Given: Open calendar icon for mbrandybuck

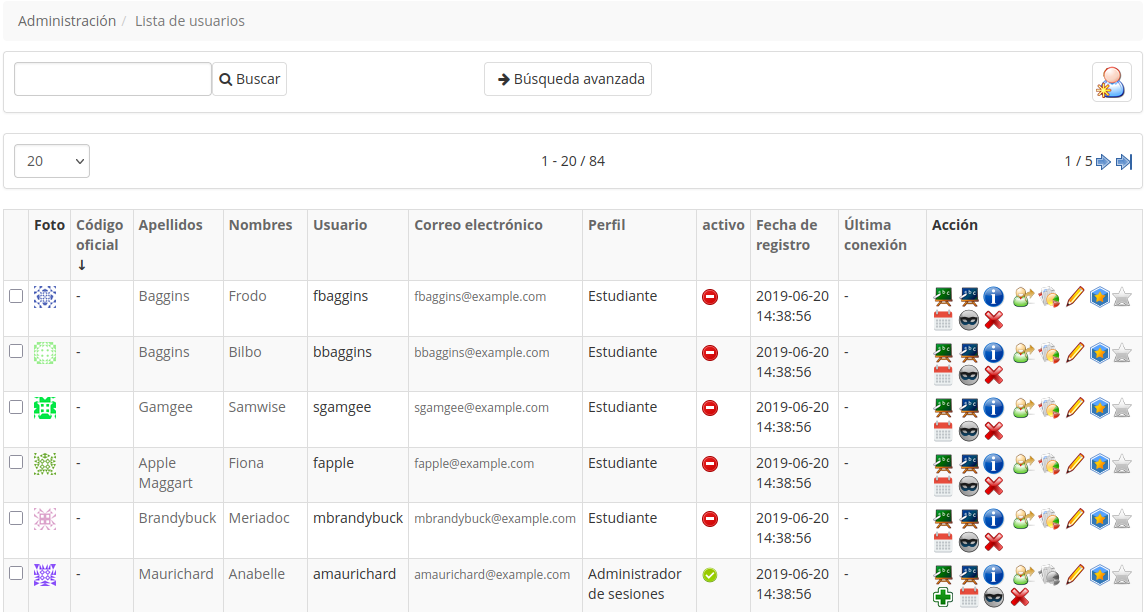Looking at the screenshot, I should click(943, 542).
